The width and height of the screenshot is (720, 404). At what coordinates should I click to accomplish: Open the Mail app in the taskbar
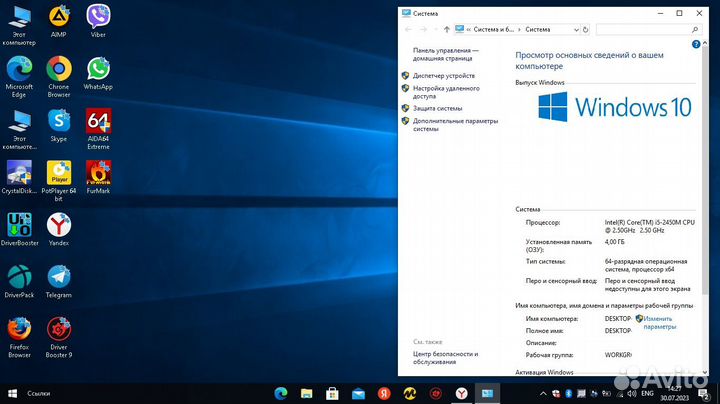[x=358, y=393]
